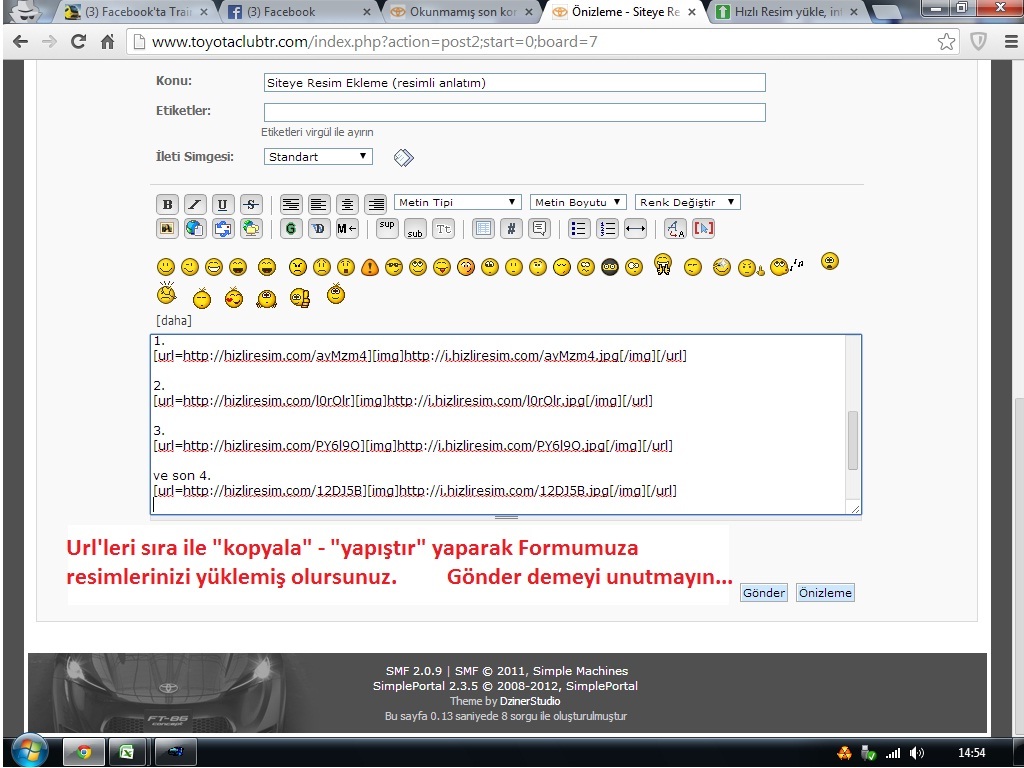This screenshot has height=768, width=1024.
Task: Open the İleti Simgesi Standart dropdown
Action: click(x=318, y=157)
